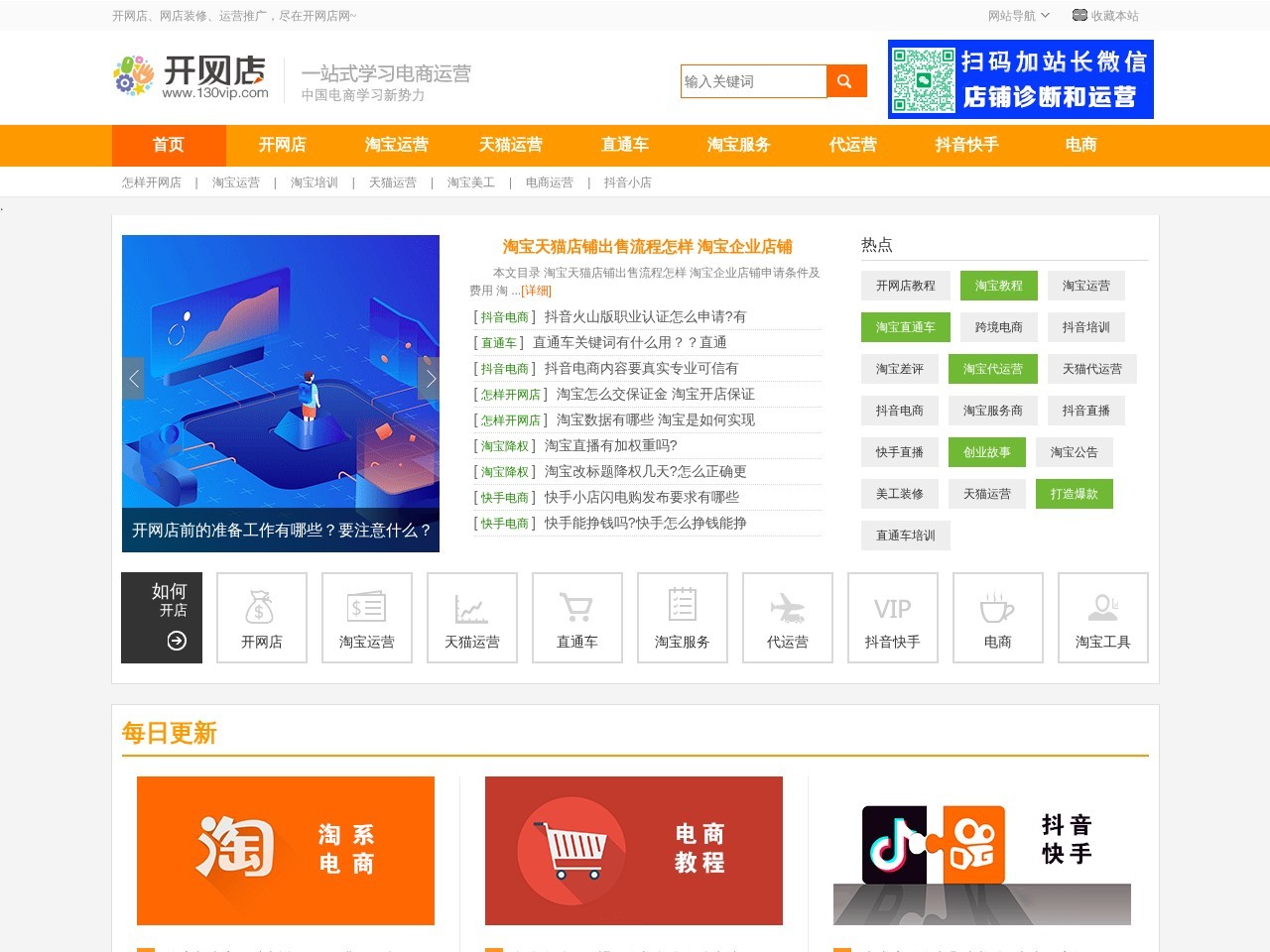
Task: Click the 跨境电商 hot tag
Action: pos(999,327)
